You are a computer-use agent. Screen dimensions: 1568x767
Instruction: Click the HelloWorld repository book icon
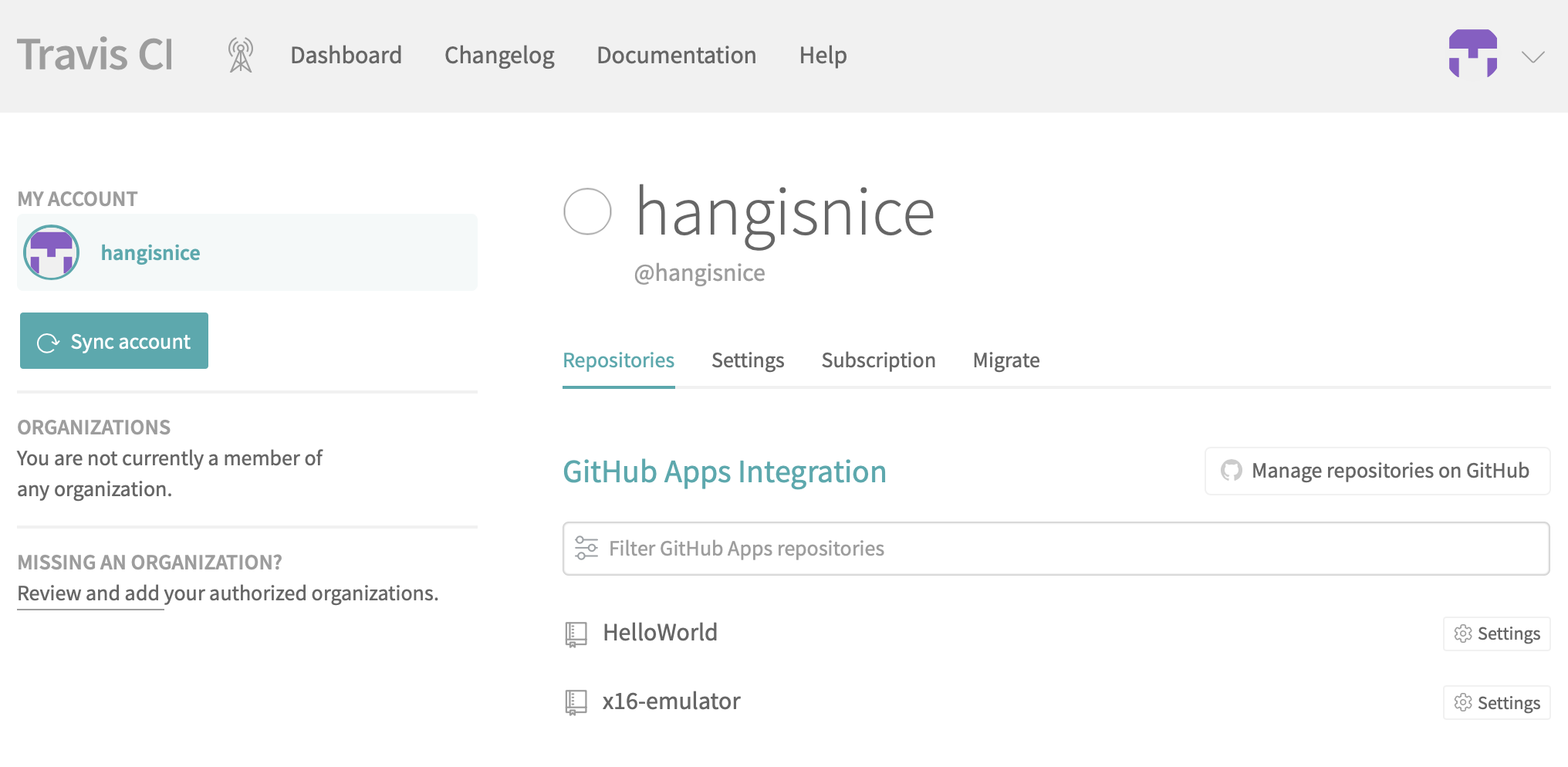coord(576,634)
